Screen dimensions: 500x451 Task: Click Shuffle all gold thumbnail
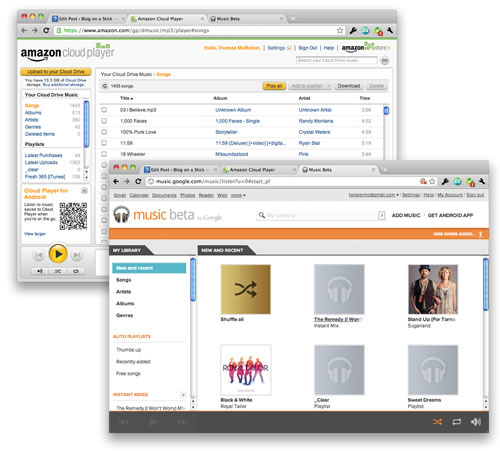[x=246, y=289]
